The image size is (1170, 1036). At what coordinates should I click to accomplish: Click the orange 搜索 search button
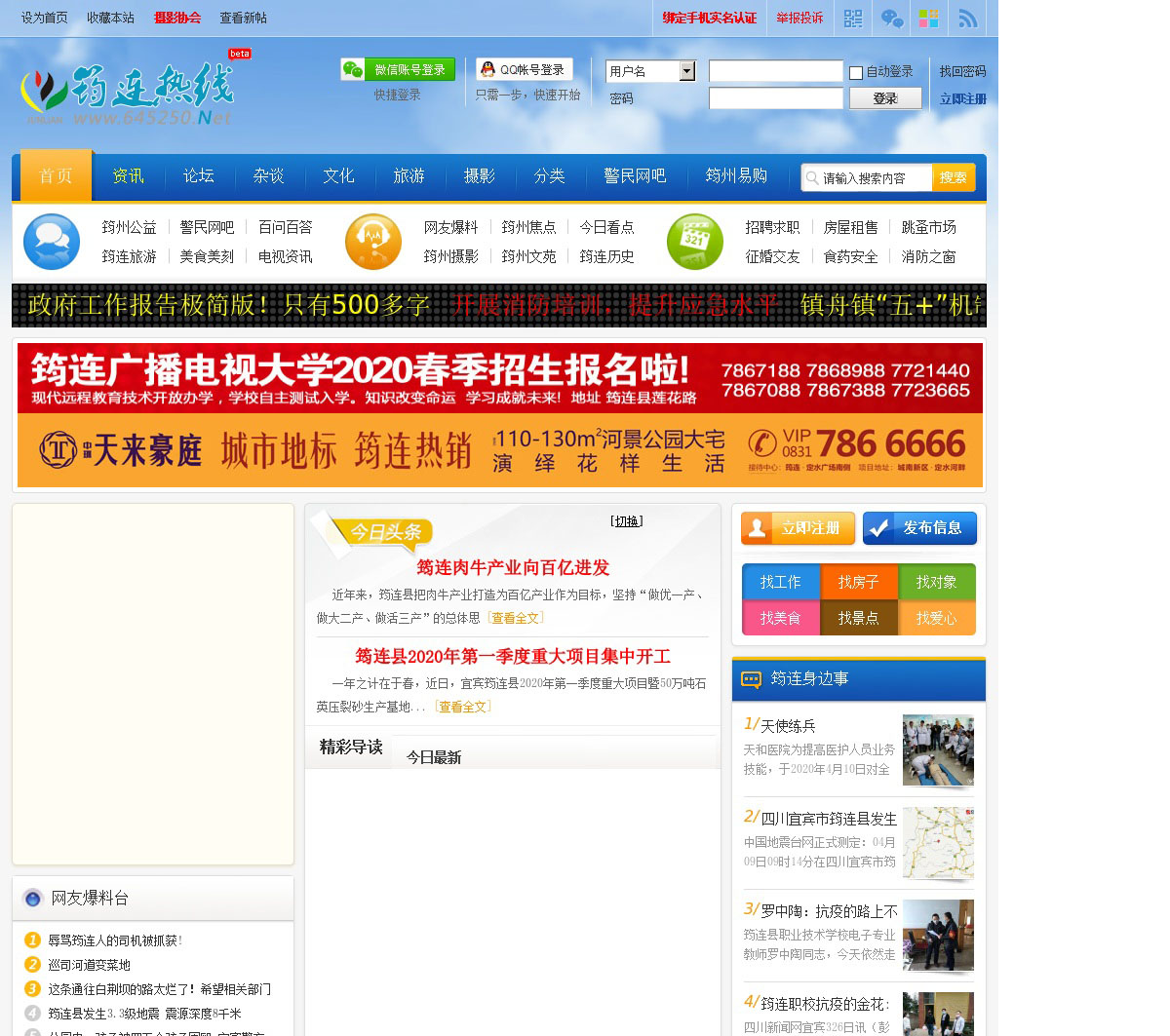pos(953,177)
